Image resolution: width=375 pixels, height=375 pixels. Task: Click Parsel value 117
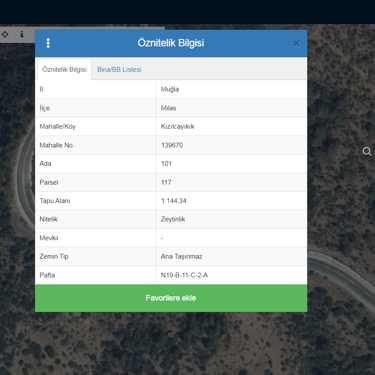(x=166, y=182)
